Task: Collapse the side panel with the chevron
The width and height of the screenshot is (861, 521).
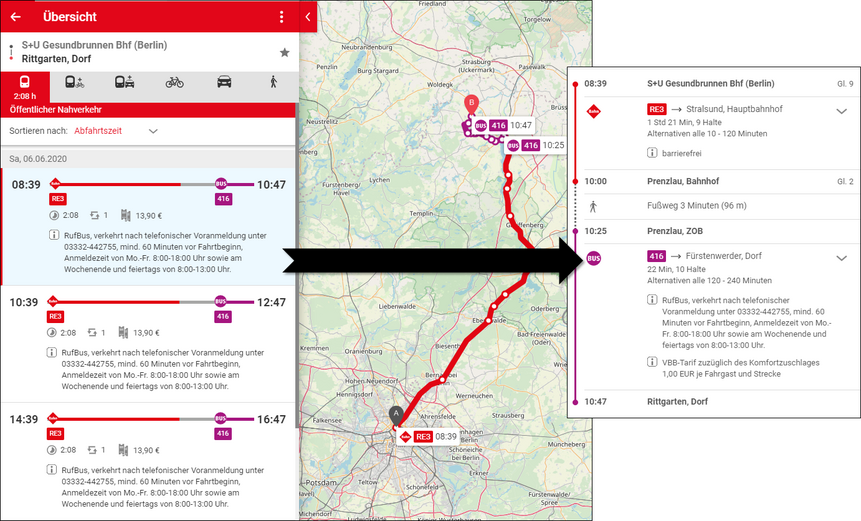Action: 308,16
